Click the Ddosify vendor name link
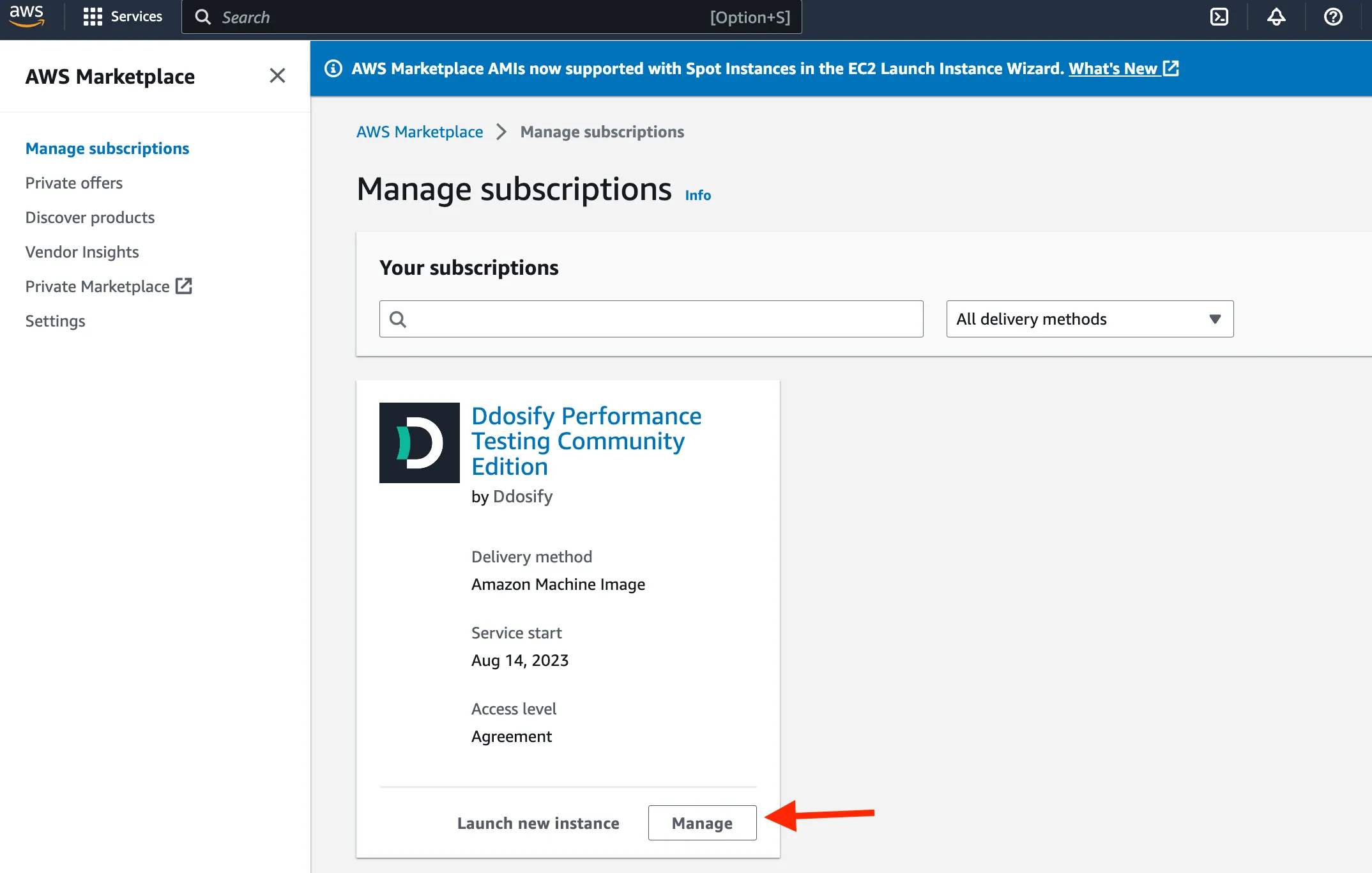The width and height of the screenshot is (1372, 873). [522, 497]
